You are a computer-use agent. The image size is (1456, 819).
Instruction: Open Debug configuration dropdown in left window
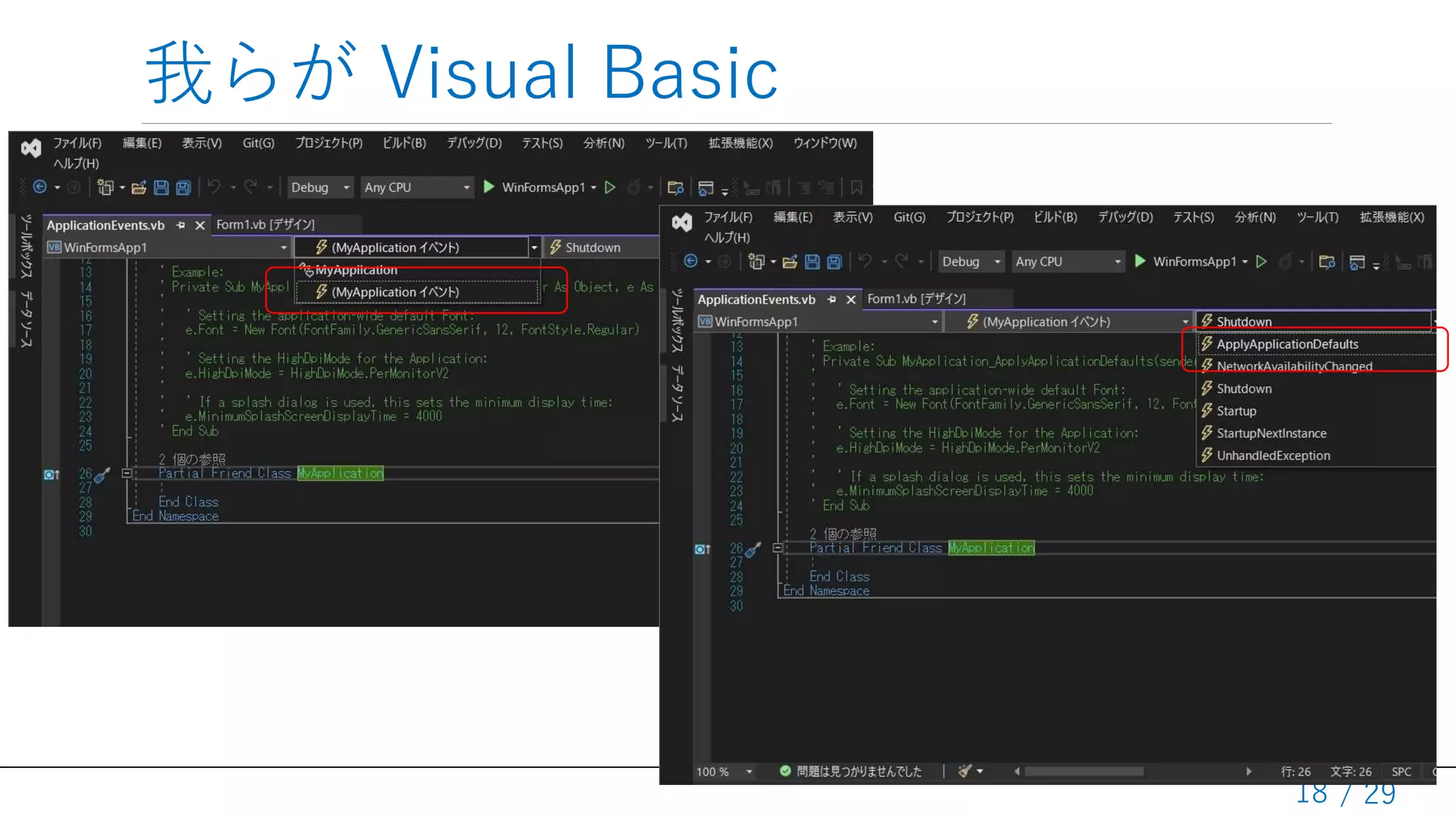tap(320, 187)
